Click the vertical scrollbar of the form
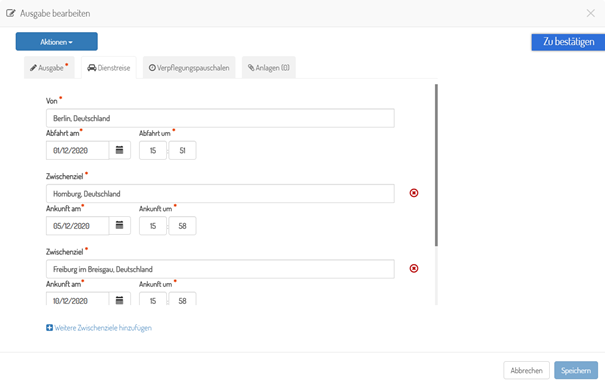 tap(436, 165)
